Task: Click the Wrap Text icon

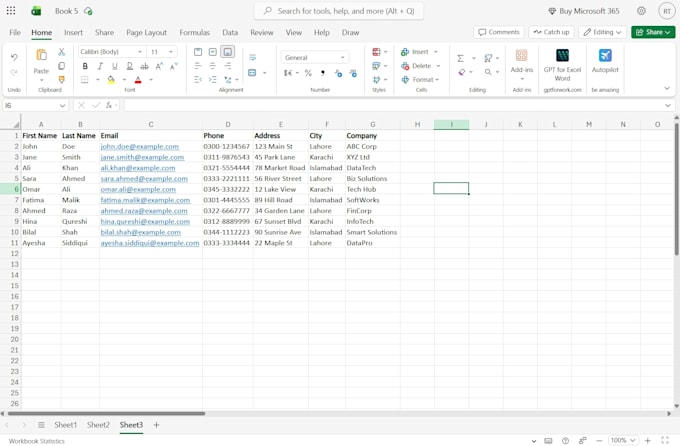Action: [x=252, y=57]
